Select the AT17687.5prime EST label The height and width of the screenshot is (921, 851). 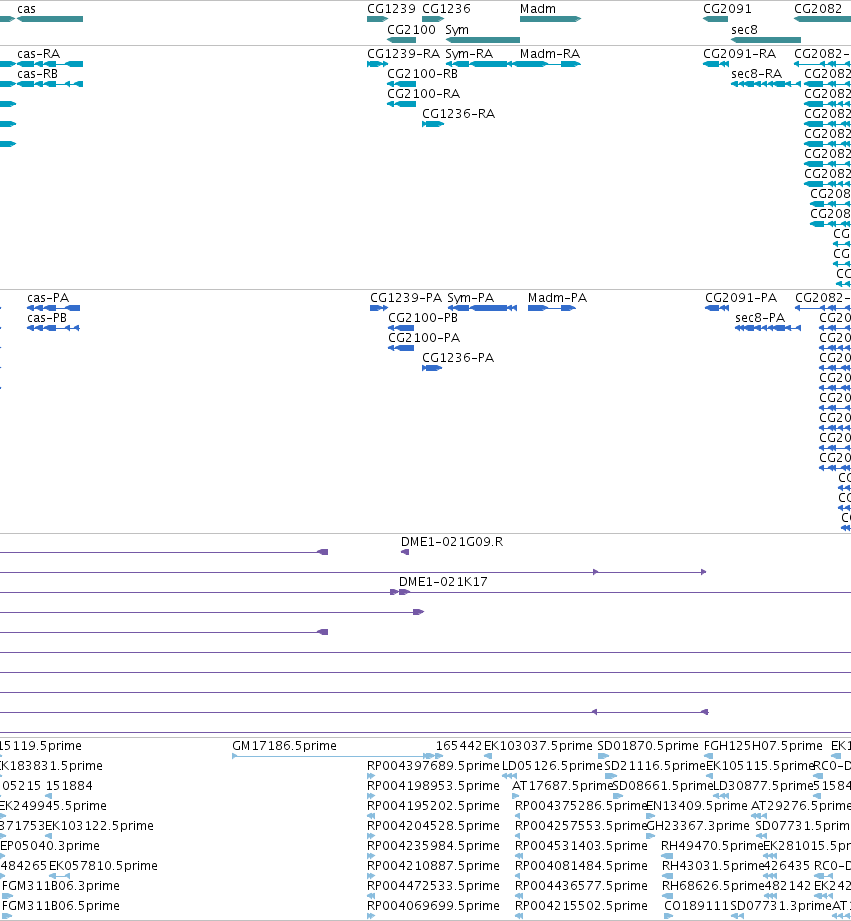coord(563,786)
